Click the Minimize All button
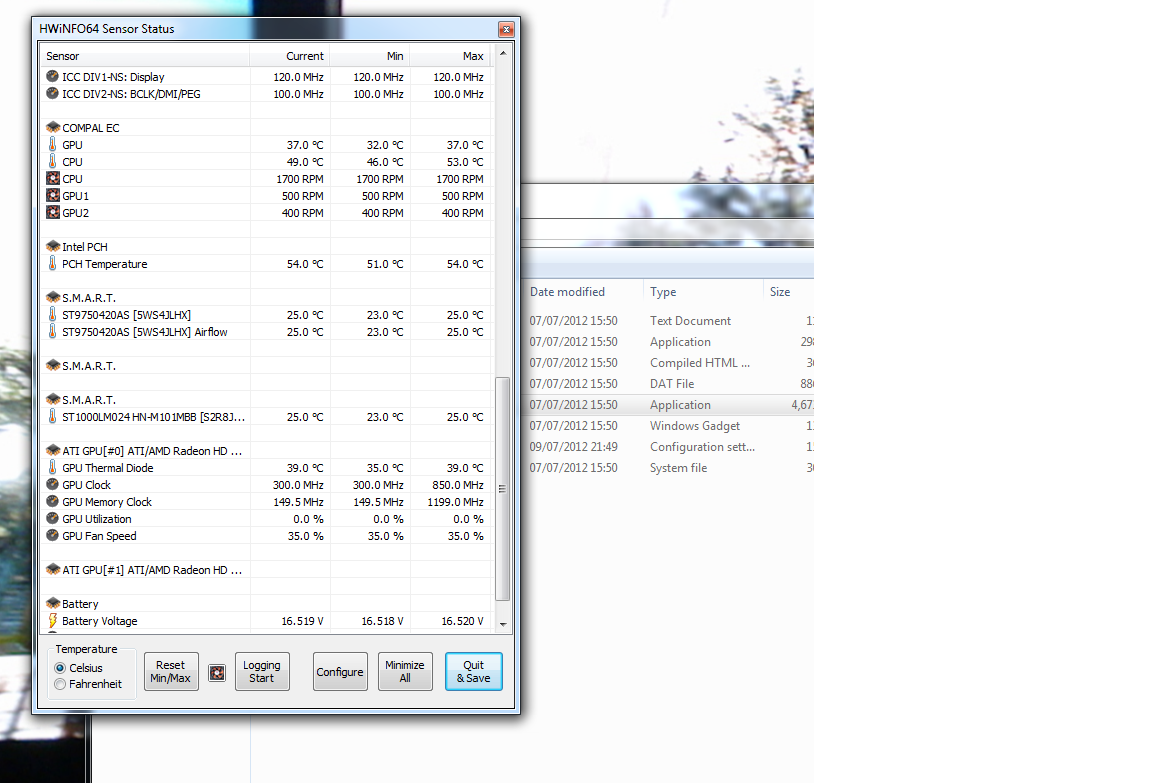Image resolution: width=1152 pixels, height=783 pixels. 405,671
